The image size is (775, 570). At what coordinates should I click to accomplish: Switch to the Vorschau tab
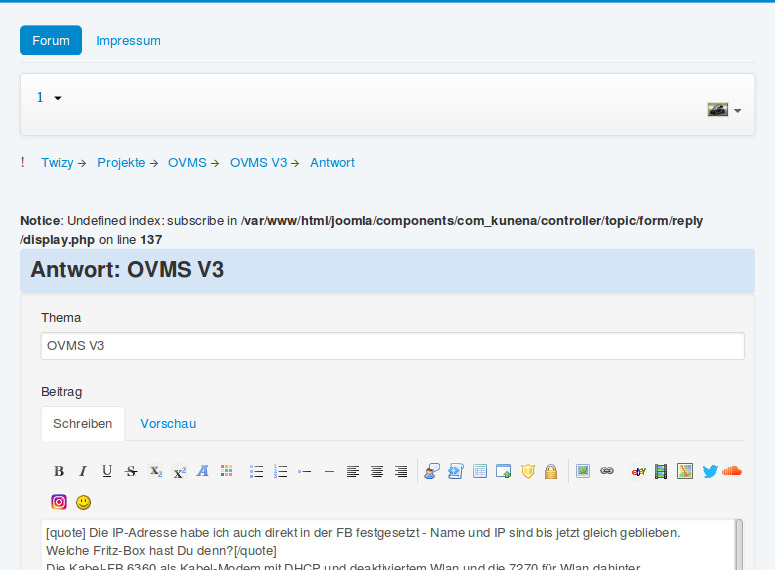click(x=168, y=423)
